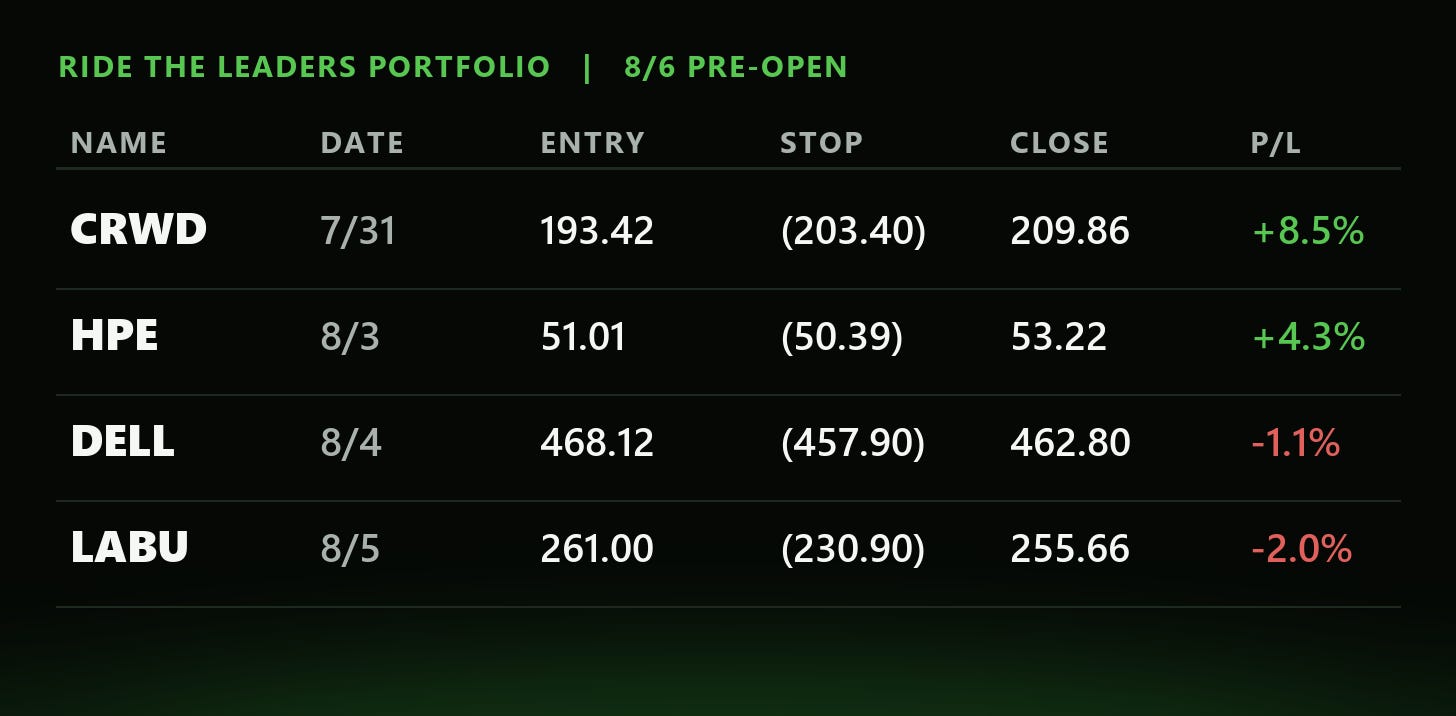
Task: Click CRWD entry price 193.42
Action: pos(597,231)
